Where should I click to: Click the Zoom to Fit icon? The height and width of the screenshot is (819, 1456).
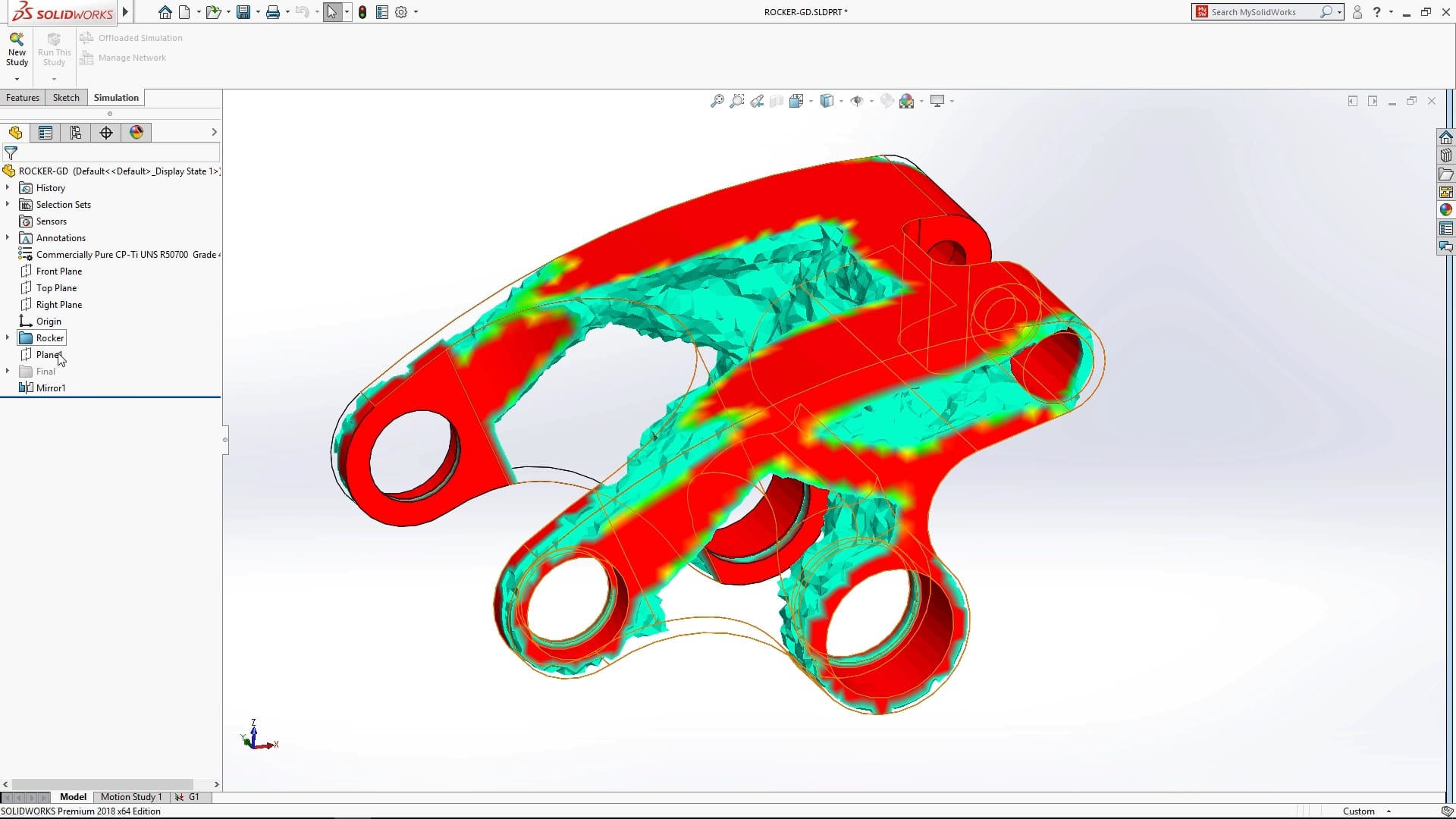tap(717, 101)
